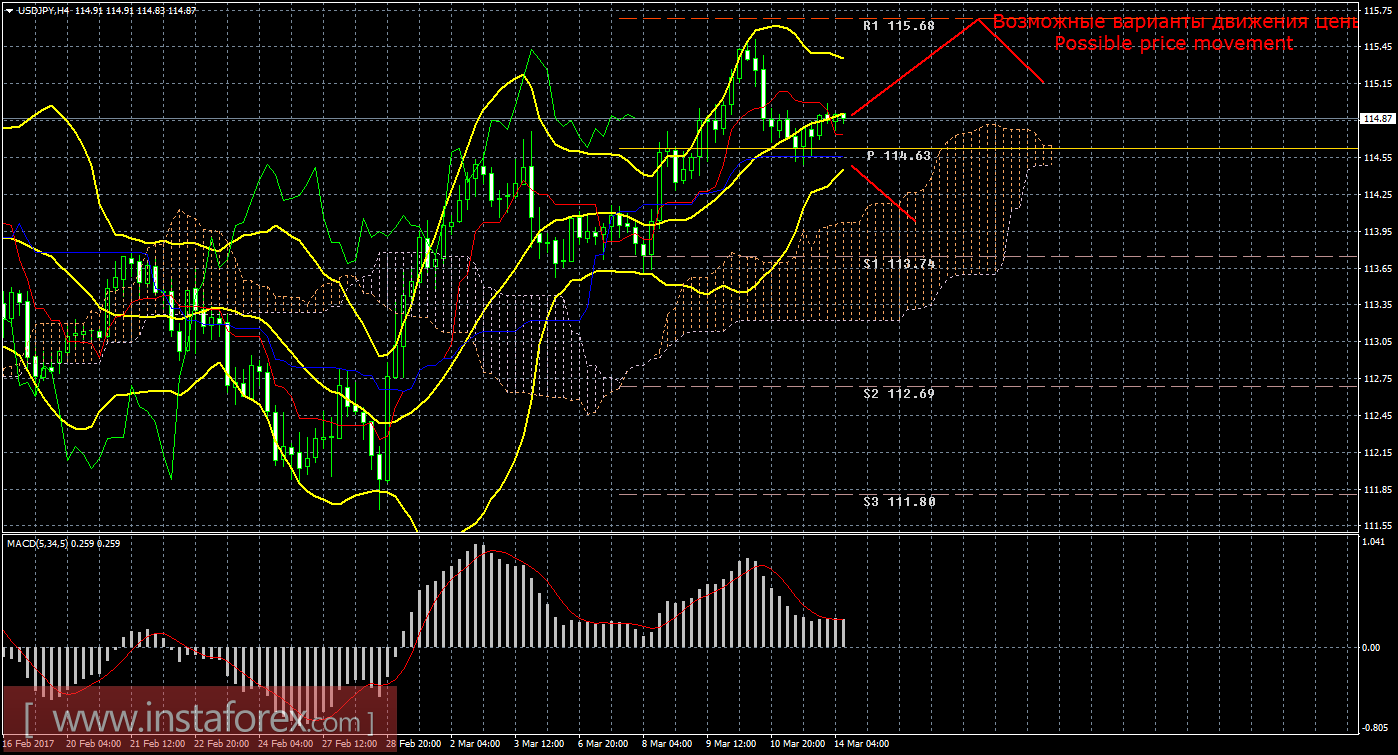
Task: Click the 6 Mar 20:00 time axis label
Action: 604,745
